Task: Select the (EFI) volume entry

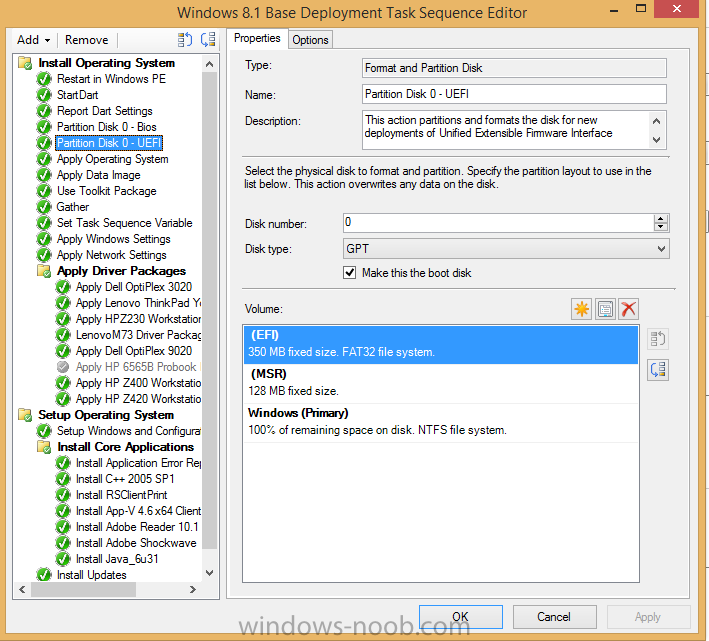Action: [x=441, y=344]
